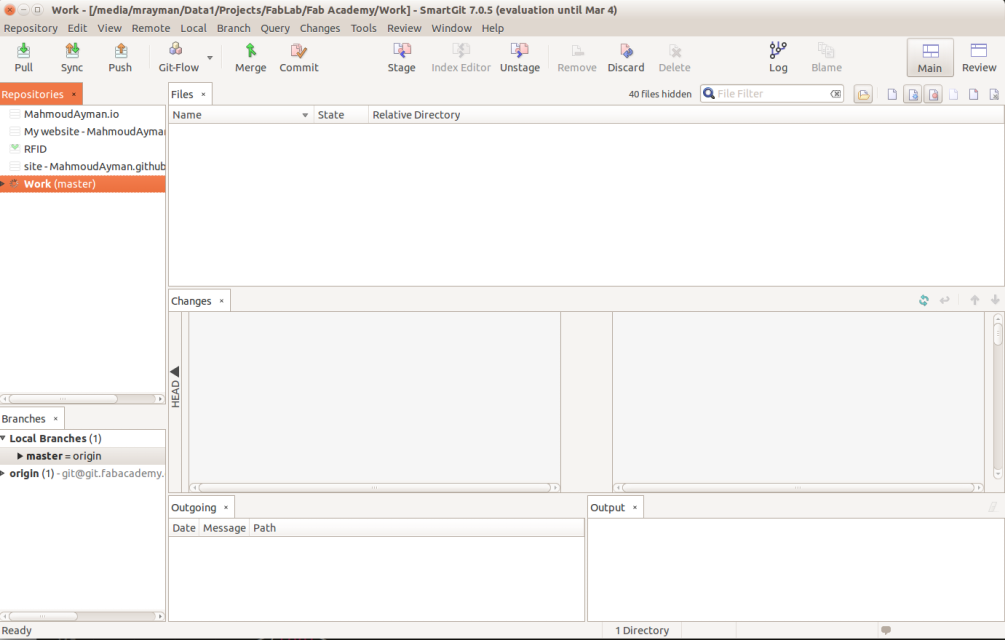Open the Git-Flow dropdown arrow
The width and height of the screenshot is (1005, 640).
[210, 58]
